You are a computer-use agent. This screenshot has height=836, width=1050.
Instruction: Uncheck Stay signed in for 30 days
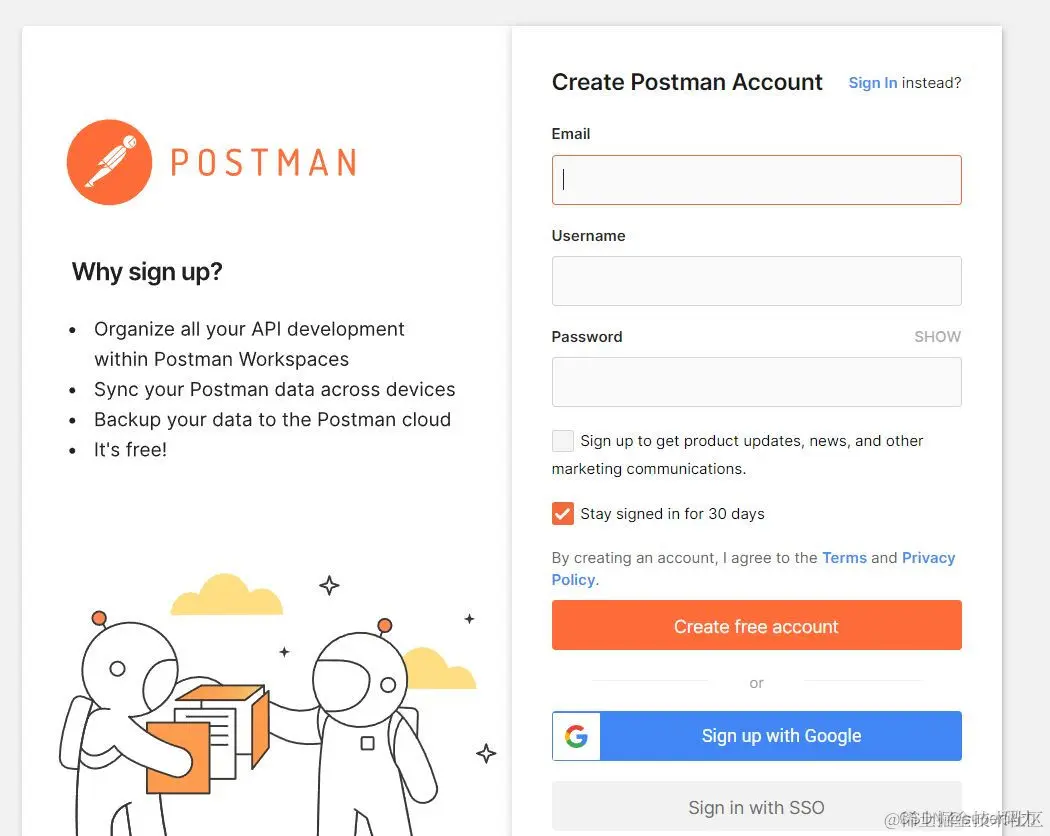[562, 514]
